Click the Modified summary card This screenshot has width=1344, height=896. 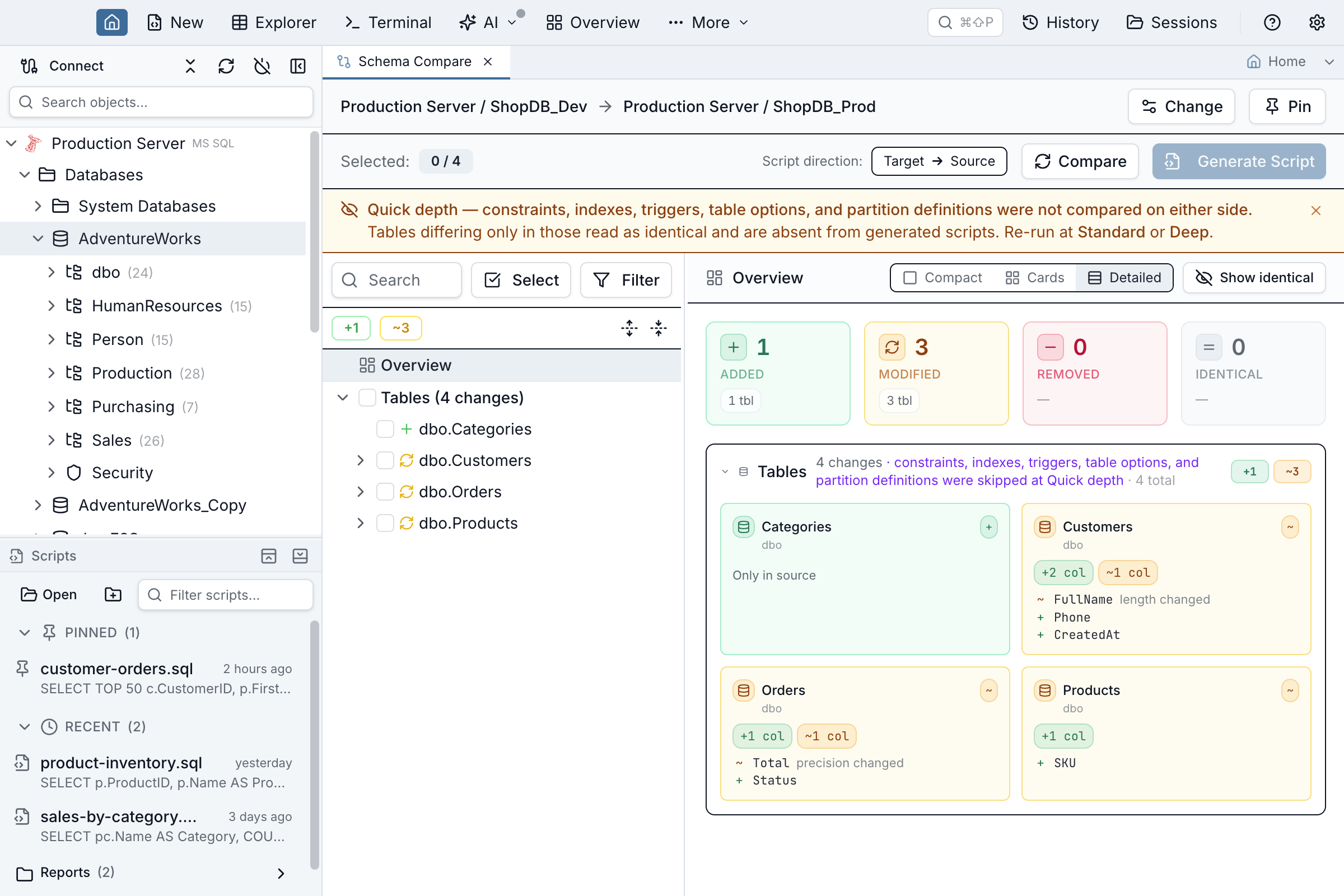pyautogui.click(x=936, y=374)
